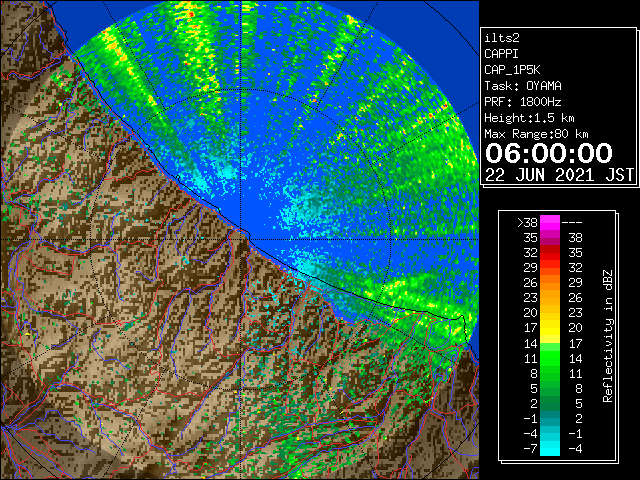
Task: Click the magenta >38 color swatch
Action: (x=550, y=223)
